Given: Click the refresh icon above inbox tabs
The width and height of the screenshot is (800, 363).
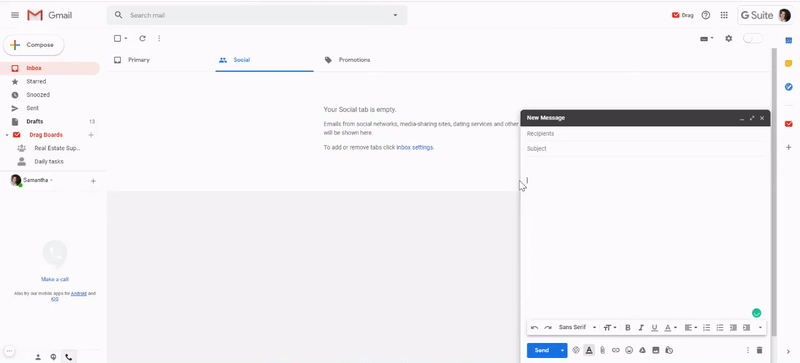Looking at the screenshot, I should (x=142, y=38).
